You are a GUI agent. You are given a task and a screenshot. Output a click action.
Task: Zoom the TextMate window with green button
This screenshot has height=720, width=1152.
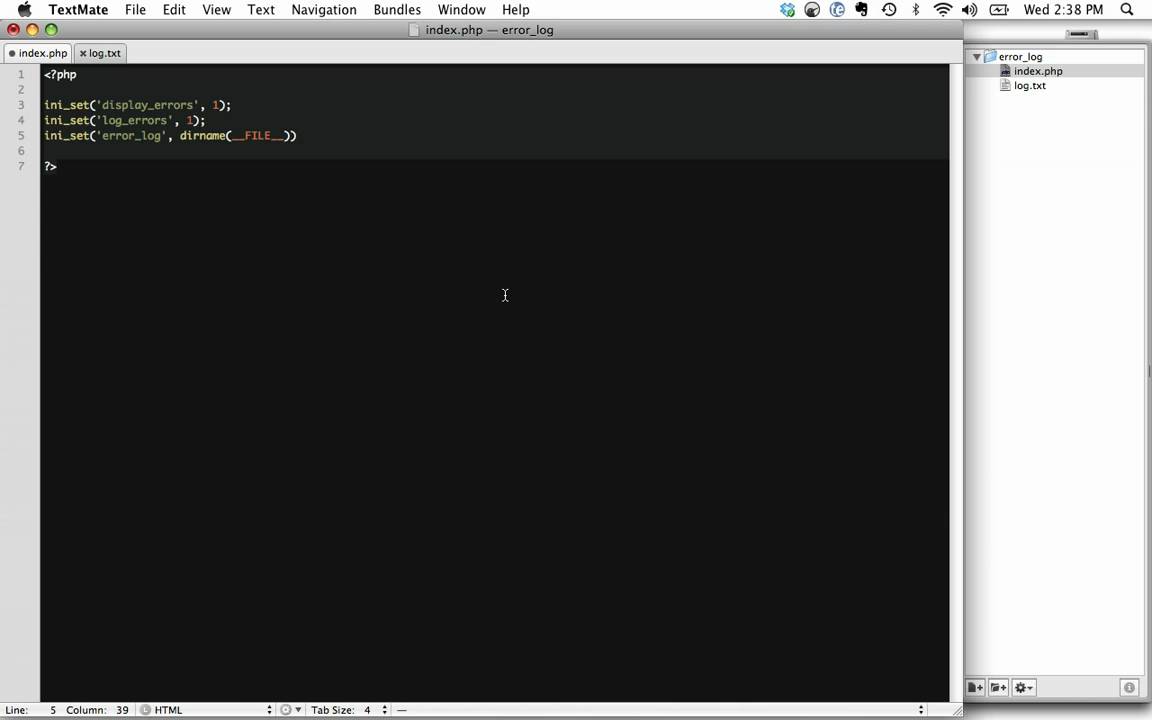[x=51, y=30]
